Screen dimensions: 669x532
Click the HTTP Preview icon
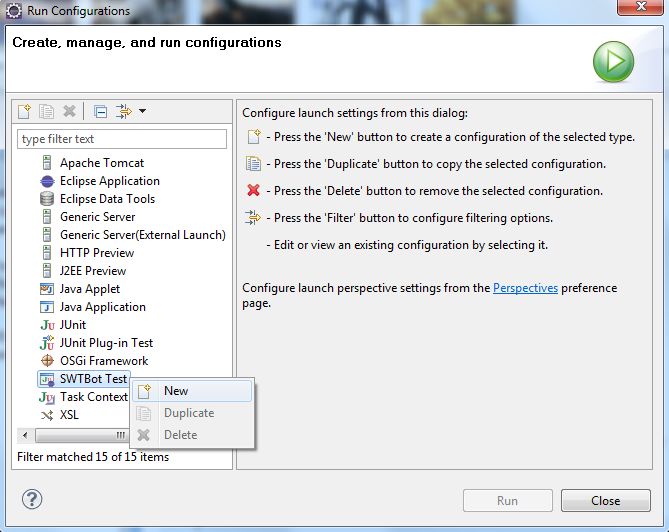pyautogui.click(x=47, y=253)
